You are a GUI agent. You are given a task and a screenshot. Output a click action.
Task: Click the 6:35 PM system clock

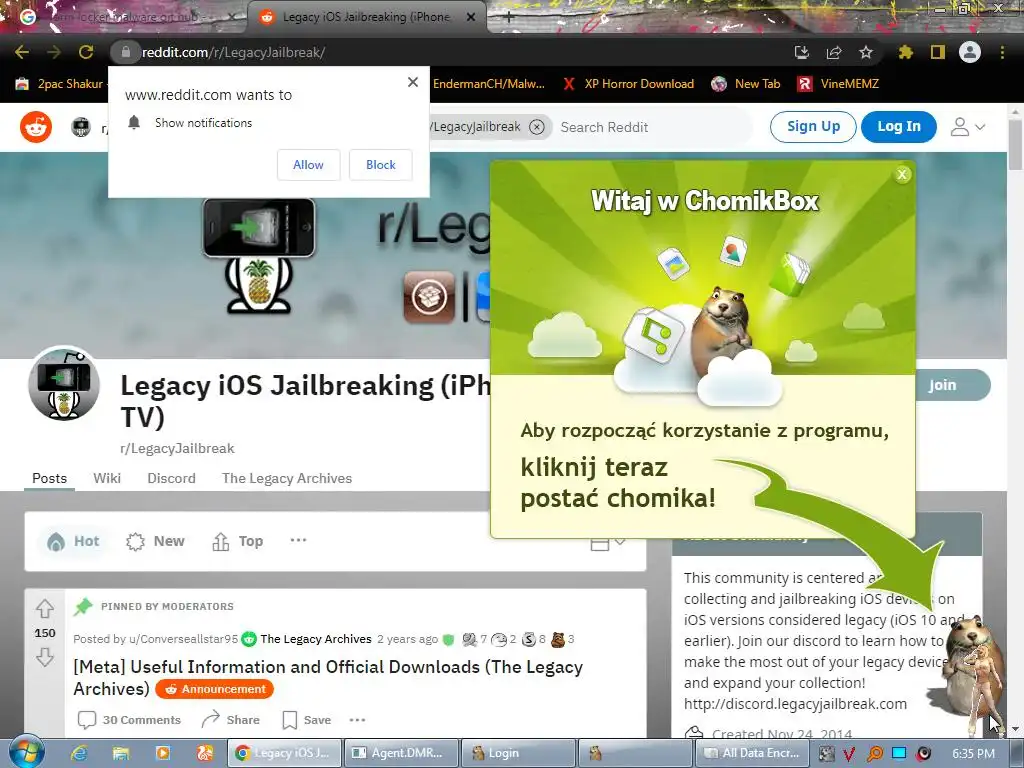click(973, 753)
